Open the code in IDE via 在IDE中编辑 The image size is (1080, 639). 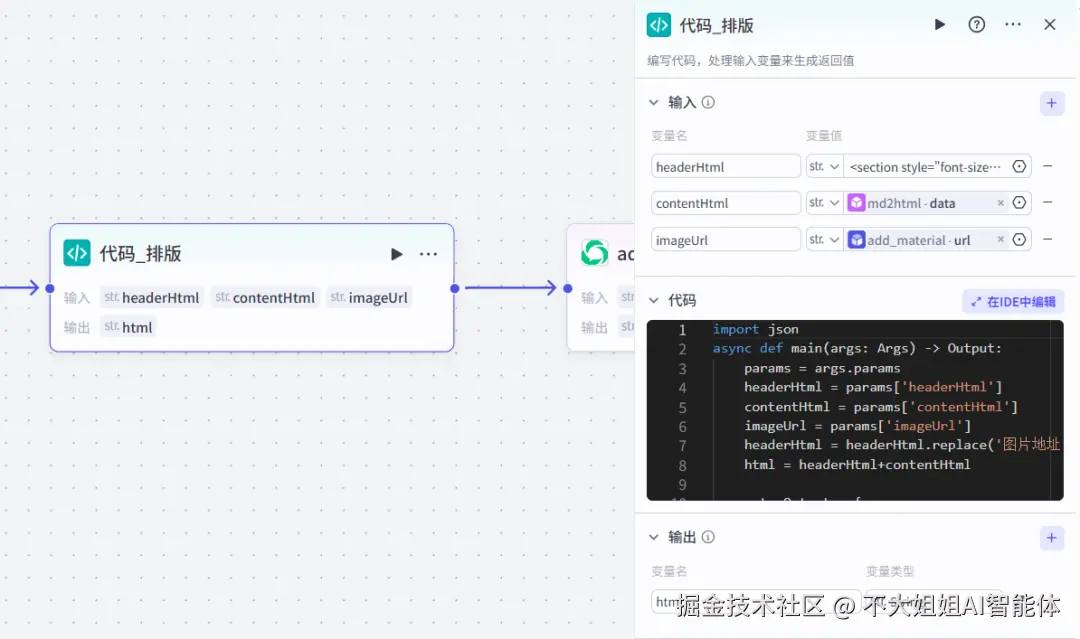coord(1012,300)
